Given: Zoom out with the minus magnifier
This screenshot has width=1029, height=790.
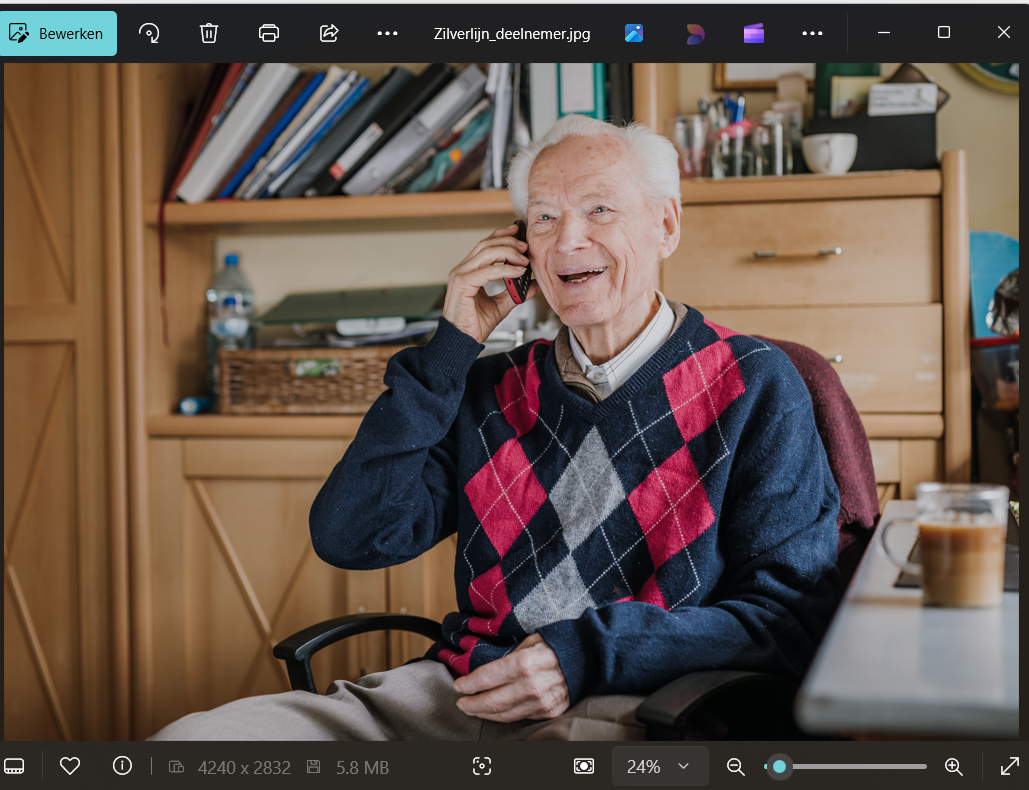Looking at the screenshot, I should coord(736,766).
